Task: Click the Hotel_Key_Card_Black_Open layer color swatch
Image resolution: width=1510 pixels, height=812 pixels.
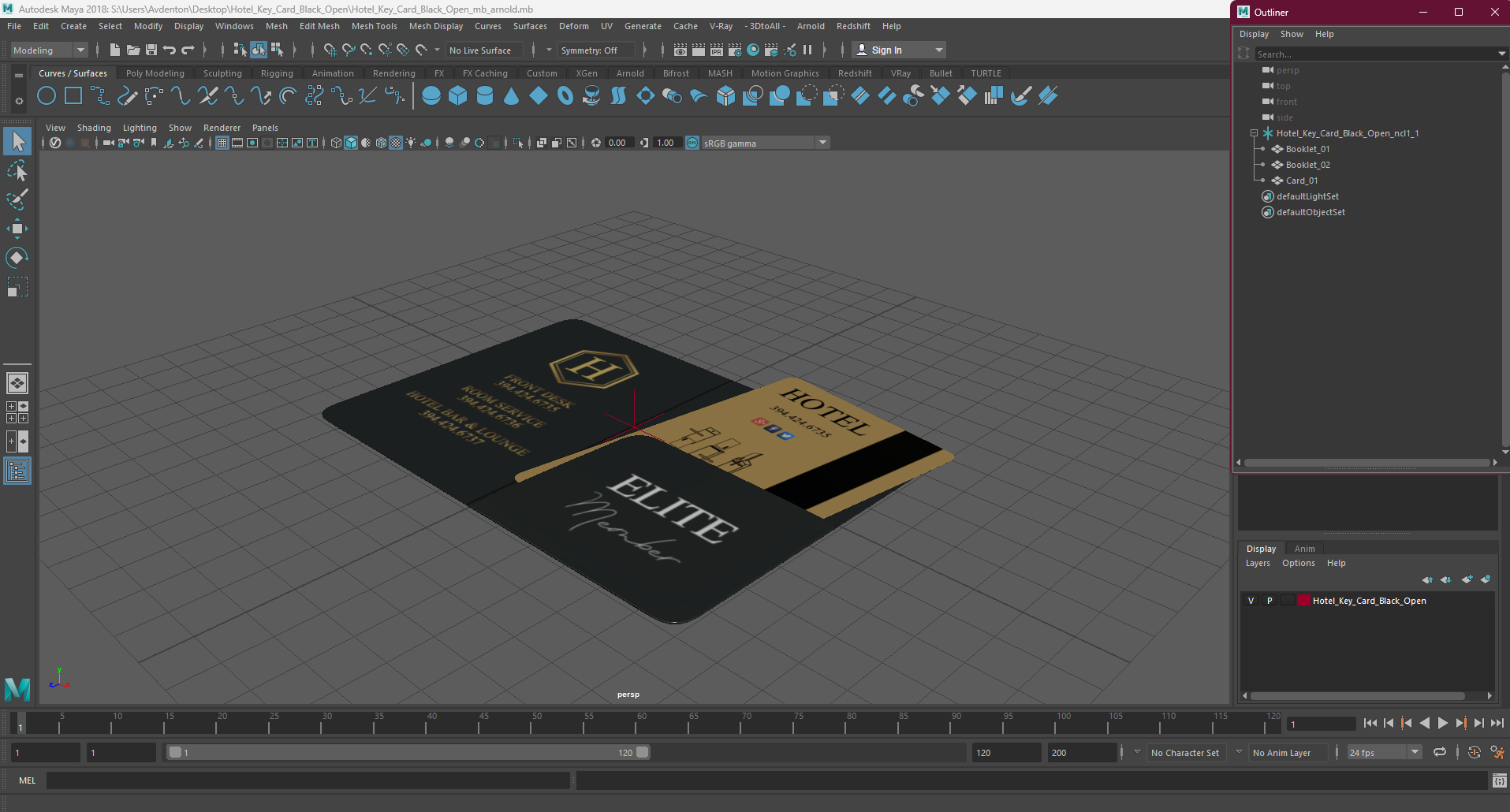Action: pos(1304,601)
